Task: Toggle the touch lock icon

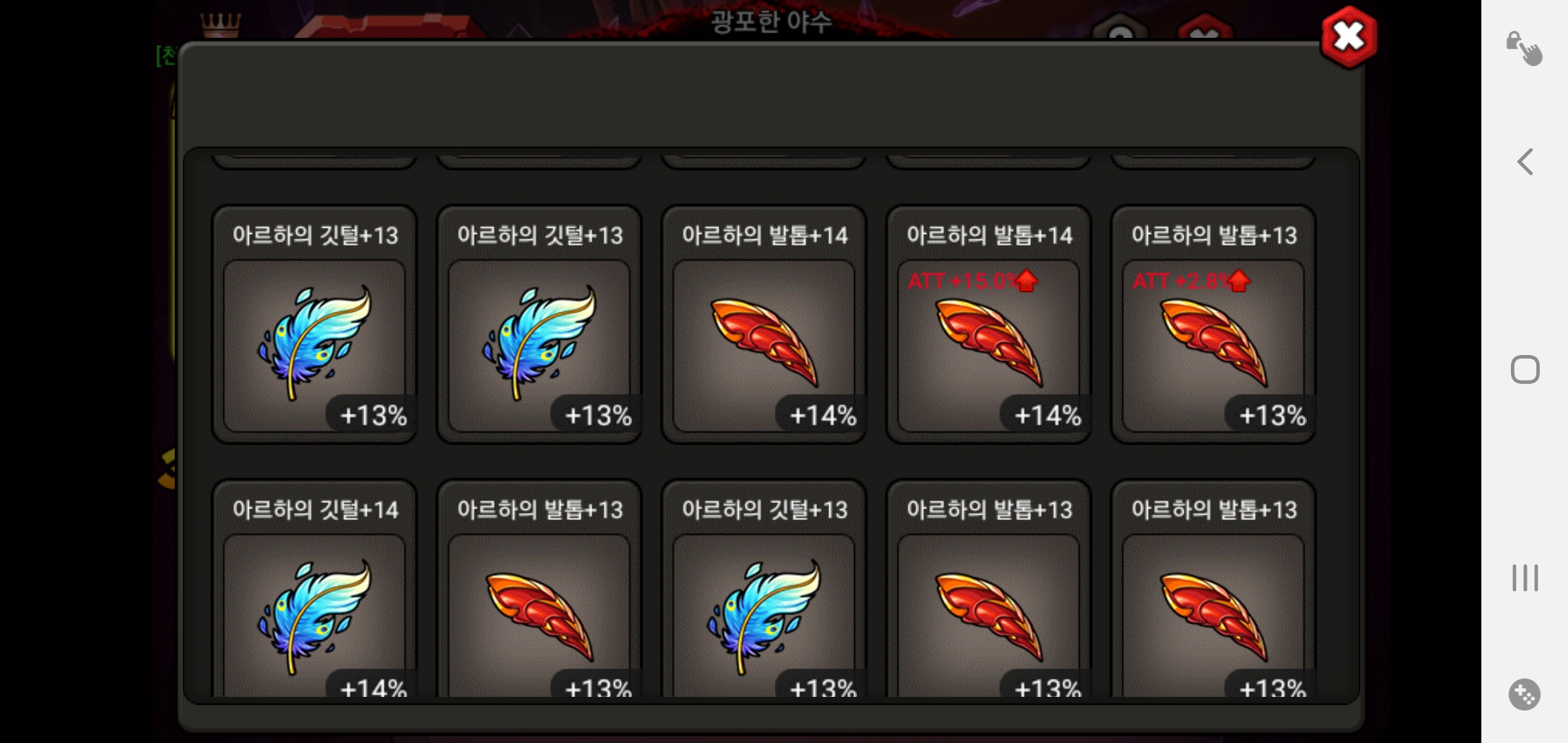Action: tap(1524, 48)
